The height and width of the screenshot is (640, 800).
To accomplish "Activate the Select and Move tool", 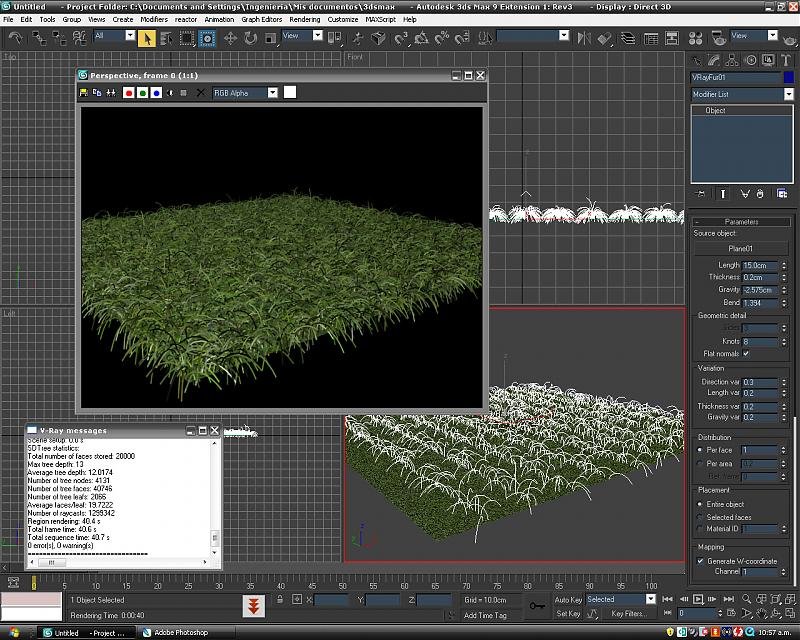I will tap(230, 38).
